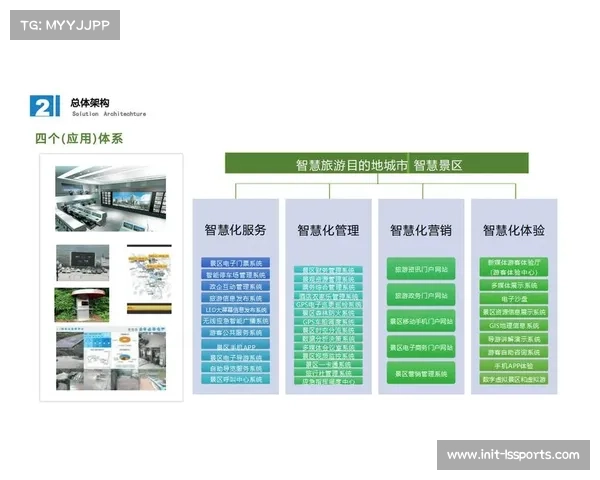Viewport: 600px width, 480px height.
Task: Click the 景区电子导游系统 box
Action: (x=236, y=356)
